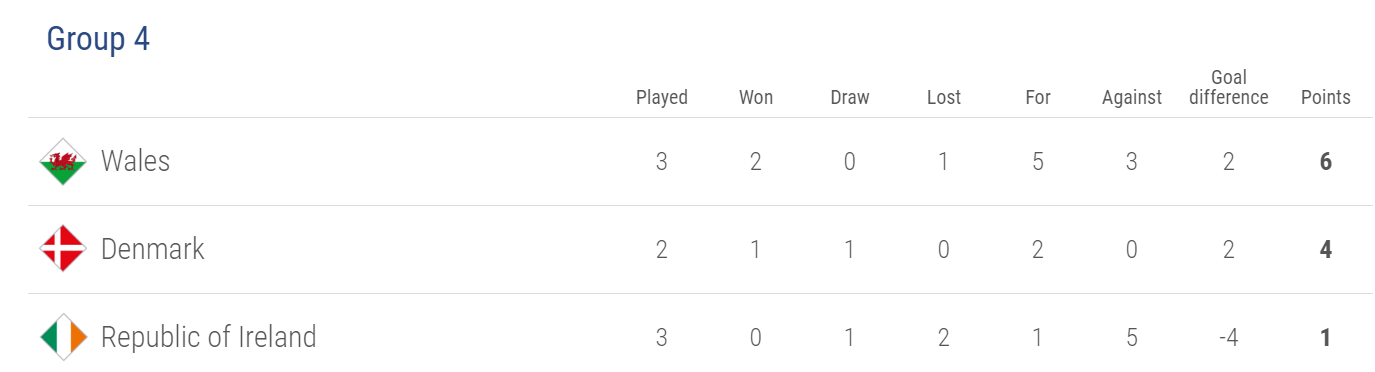This screenshot has height=372, width=1375.
Task: Click the For column header
Action: pos(1038,97)
